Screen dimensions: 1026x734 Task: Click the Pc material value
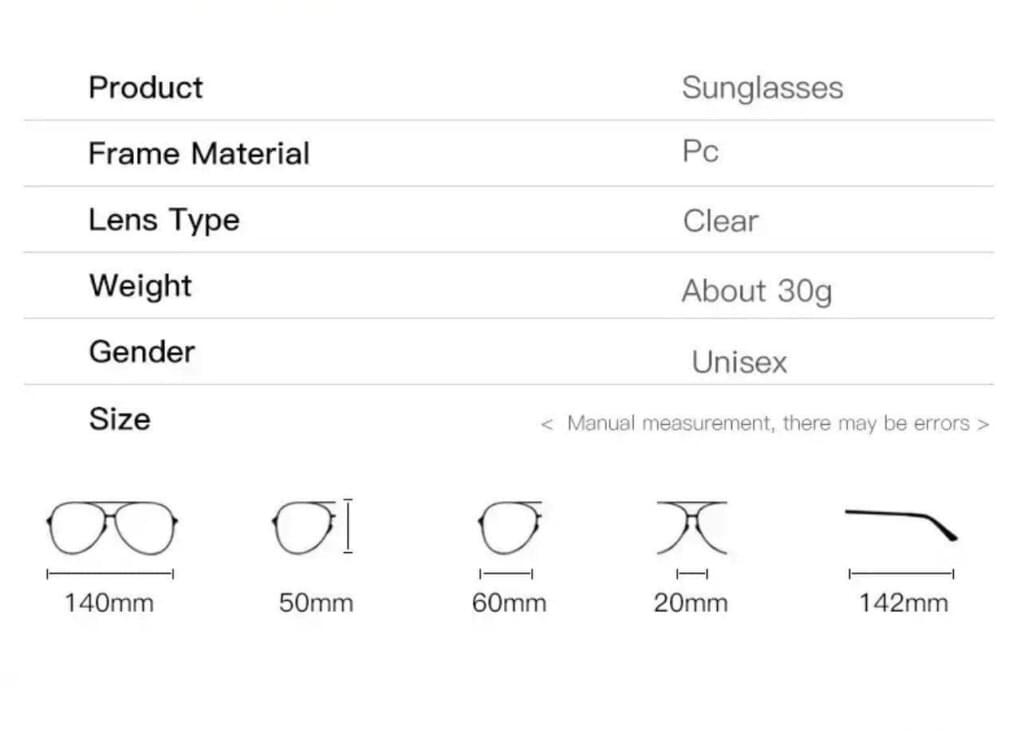click(700, 152)
